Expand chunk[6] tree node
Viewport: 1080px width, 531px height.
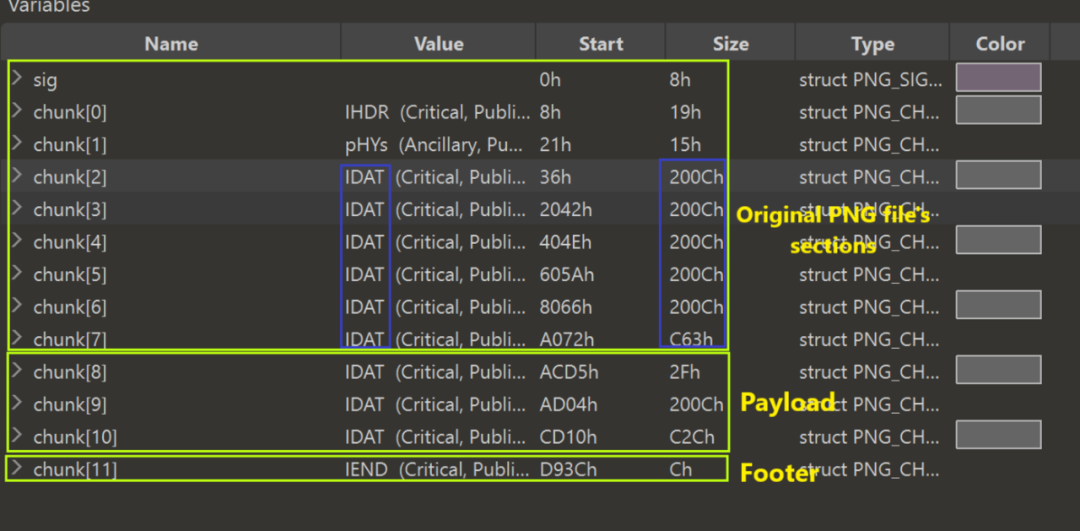(18, 306)
